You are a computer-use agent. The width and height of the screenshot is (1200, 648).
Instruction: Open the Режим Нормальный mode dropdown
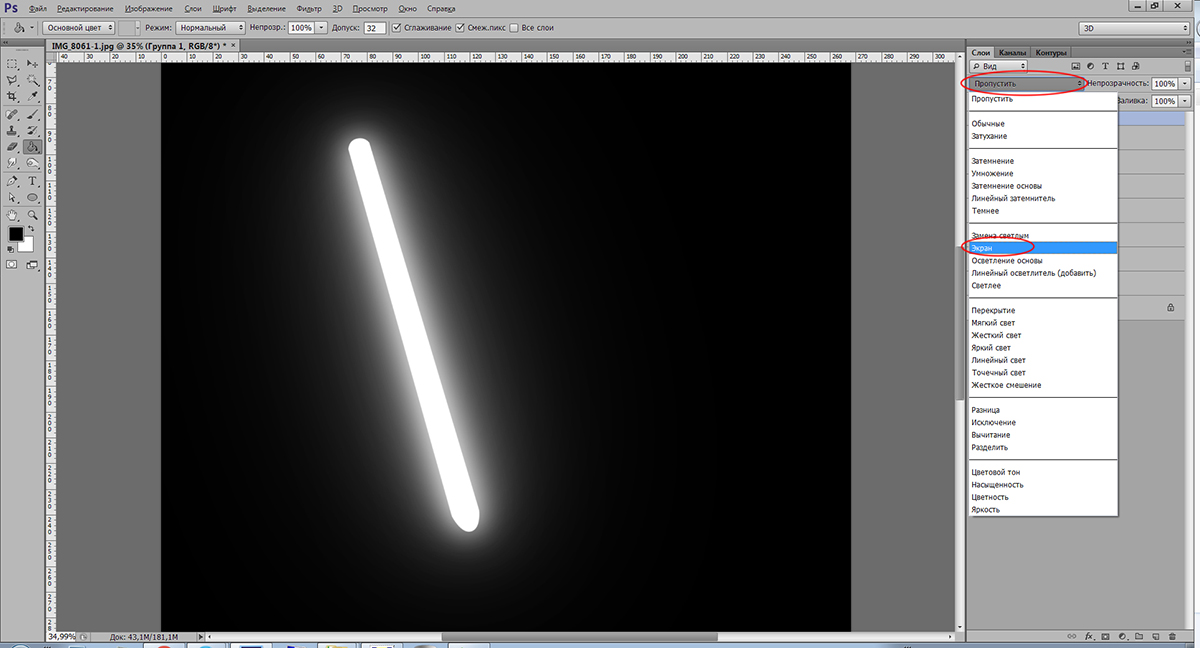212,28
